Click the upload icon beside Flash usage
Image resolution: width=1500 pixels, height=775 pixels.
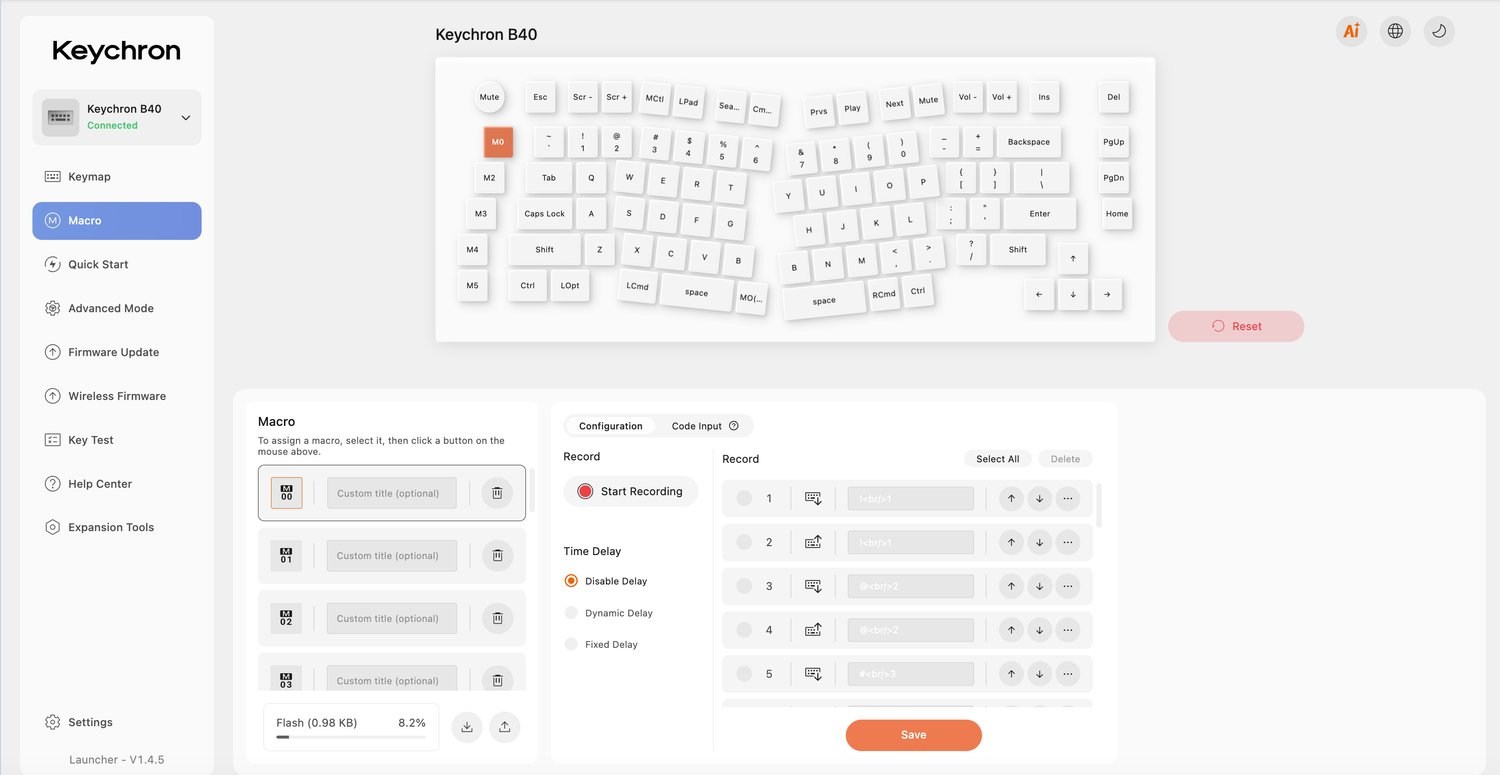click(x=505, y=727)
